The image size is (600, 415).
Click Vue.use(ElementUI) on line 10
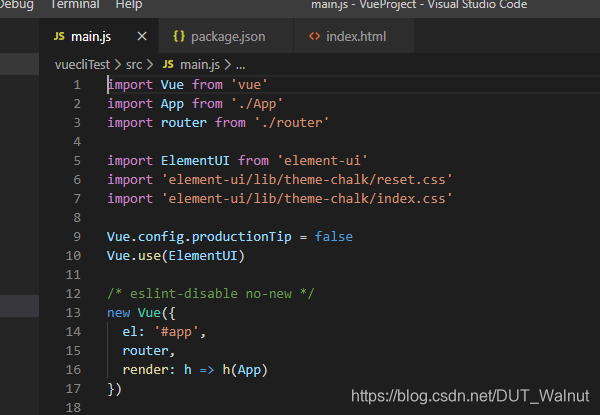click(176, 256)
